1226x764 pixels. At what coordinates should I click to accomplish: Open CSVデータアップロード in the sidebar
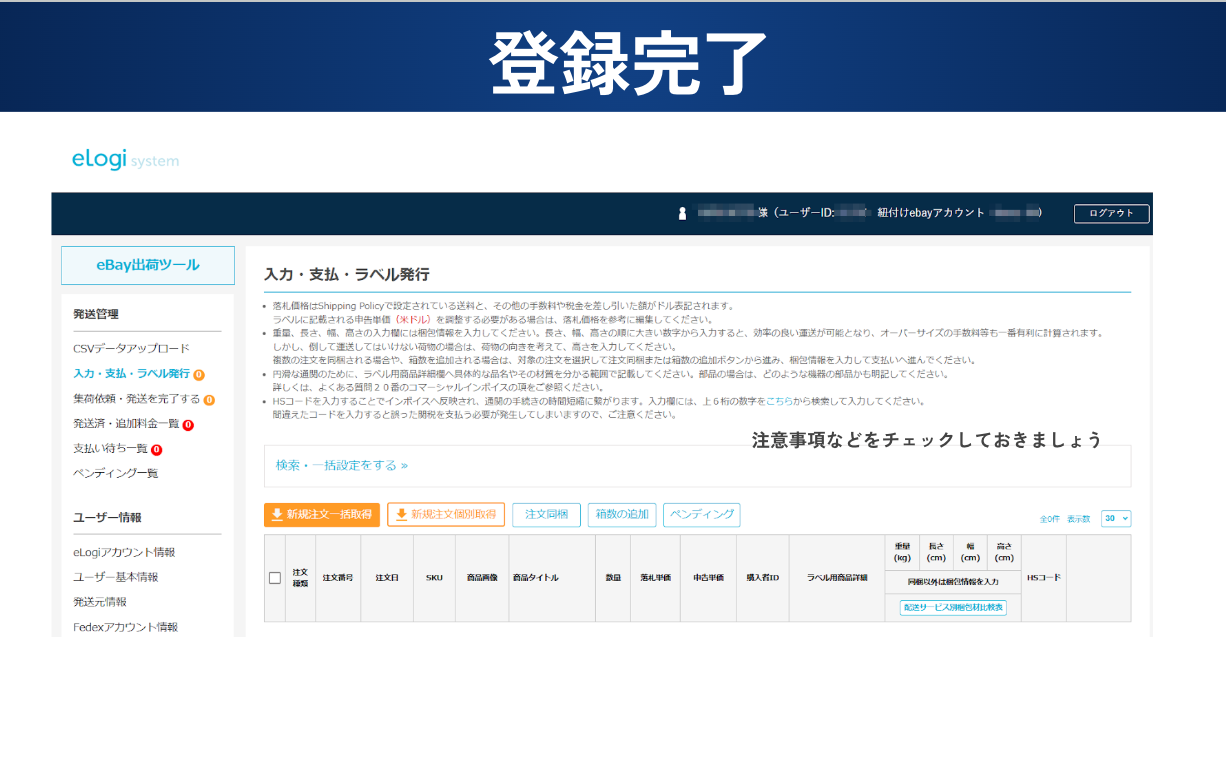131,349
